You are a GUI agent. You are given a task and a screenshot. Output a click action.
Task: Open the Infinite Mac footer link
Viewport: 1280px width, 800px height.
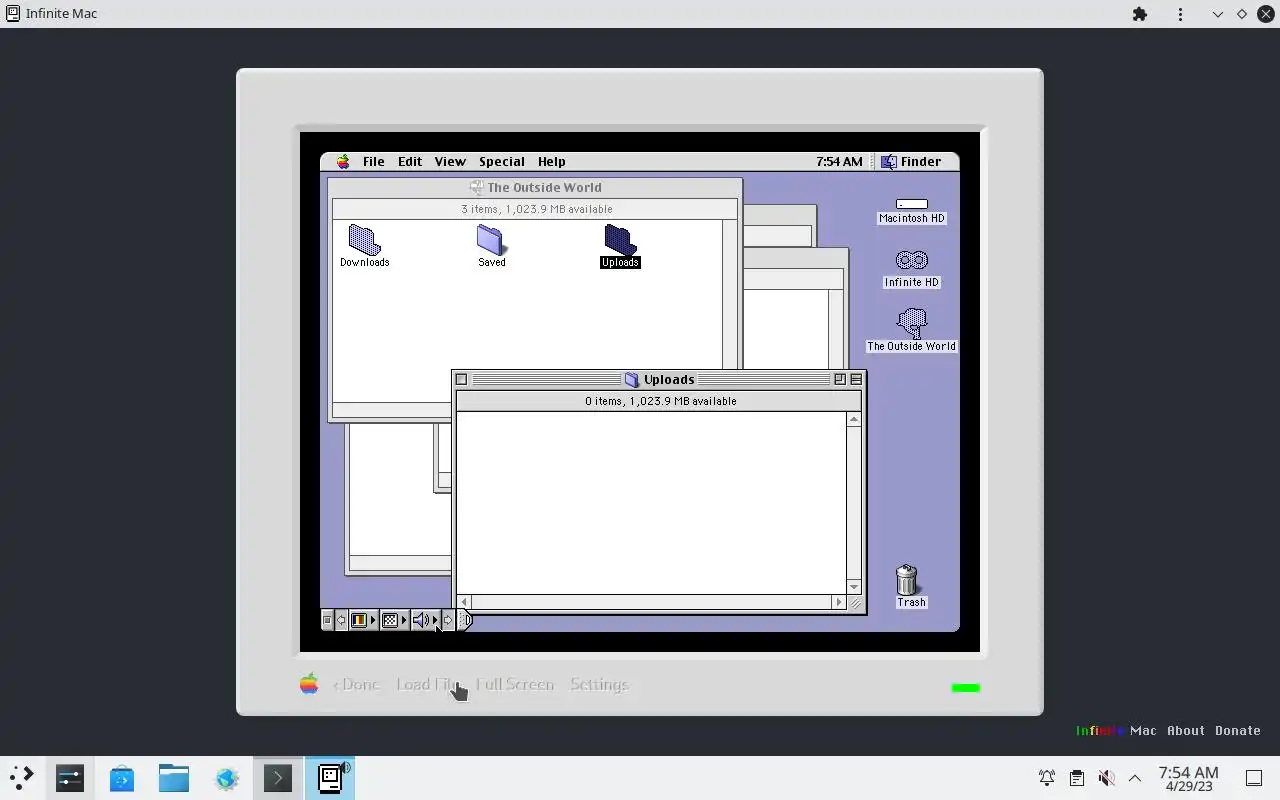coord(1116,730)
